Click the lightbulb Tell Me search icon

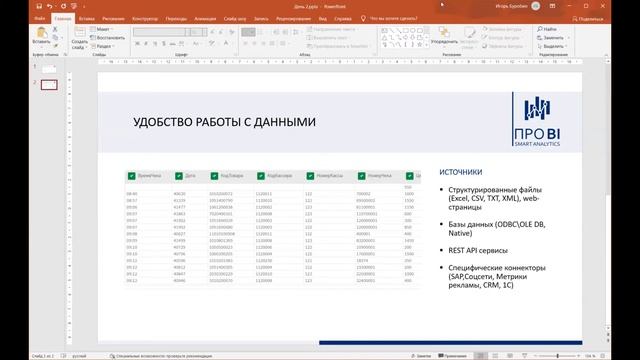pyautogui.click(x=363, y=18)
